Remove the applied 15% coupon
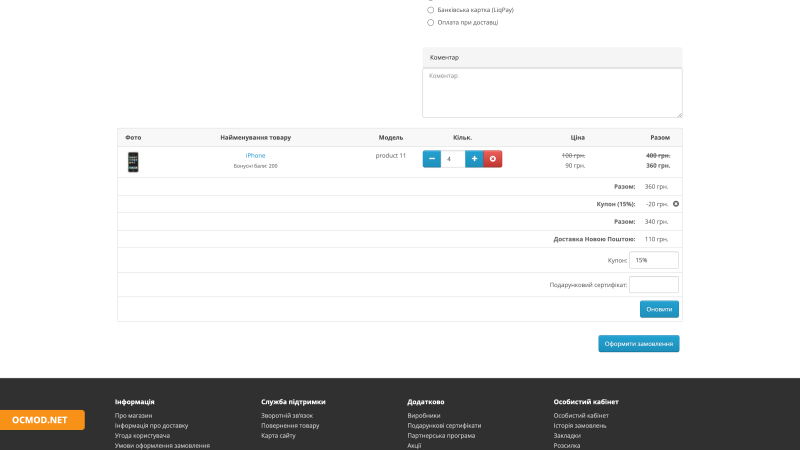800x450 pixels. pos(676,204)
